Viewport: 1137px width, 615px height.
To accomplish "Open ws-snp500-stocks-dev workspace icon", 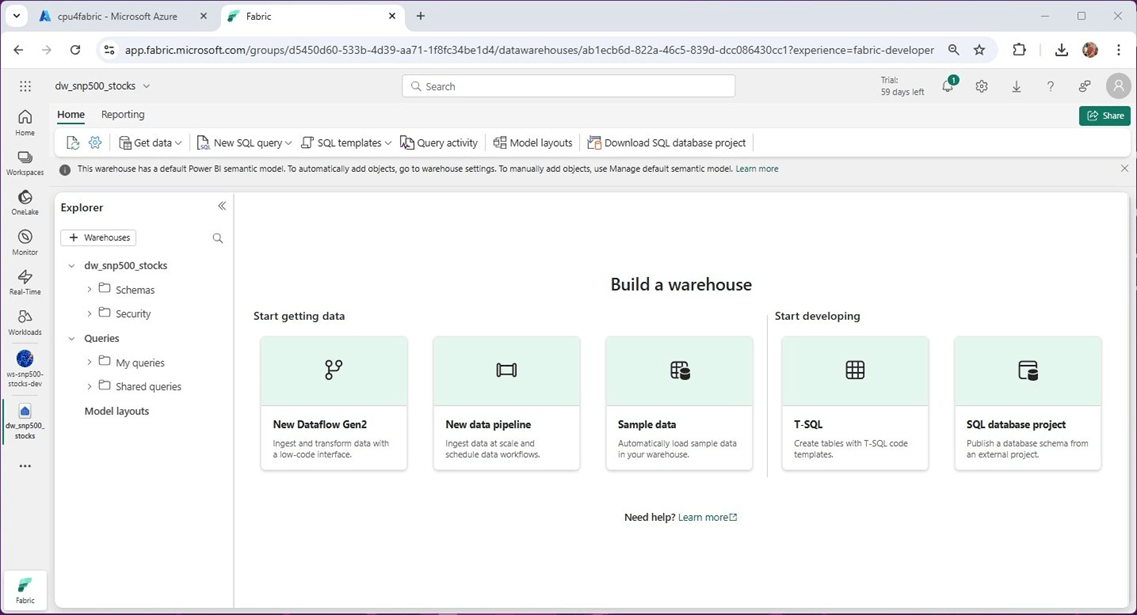I will point(25,368).
